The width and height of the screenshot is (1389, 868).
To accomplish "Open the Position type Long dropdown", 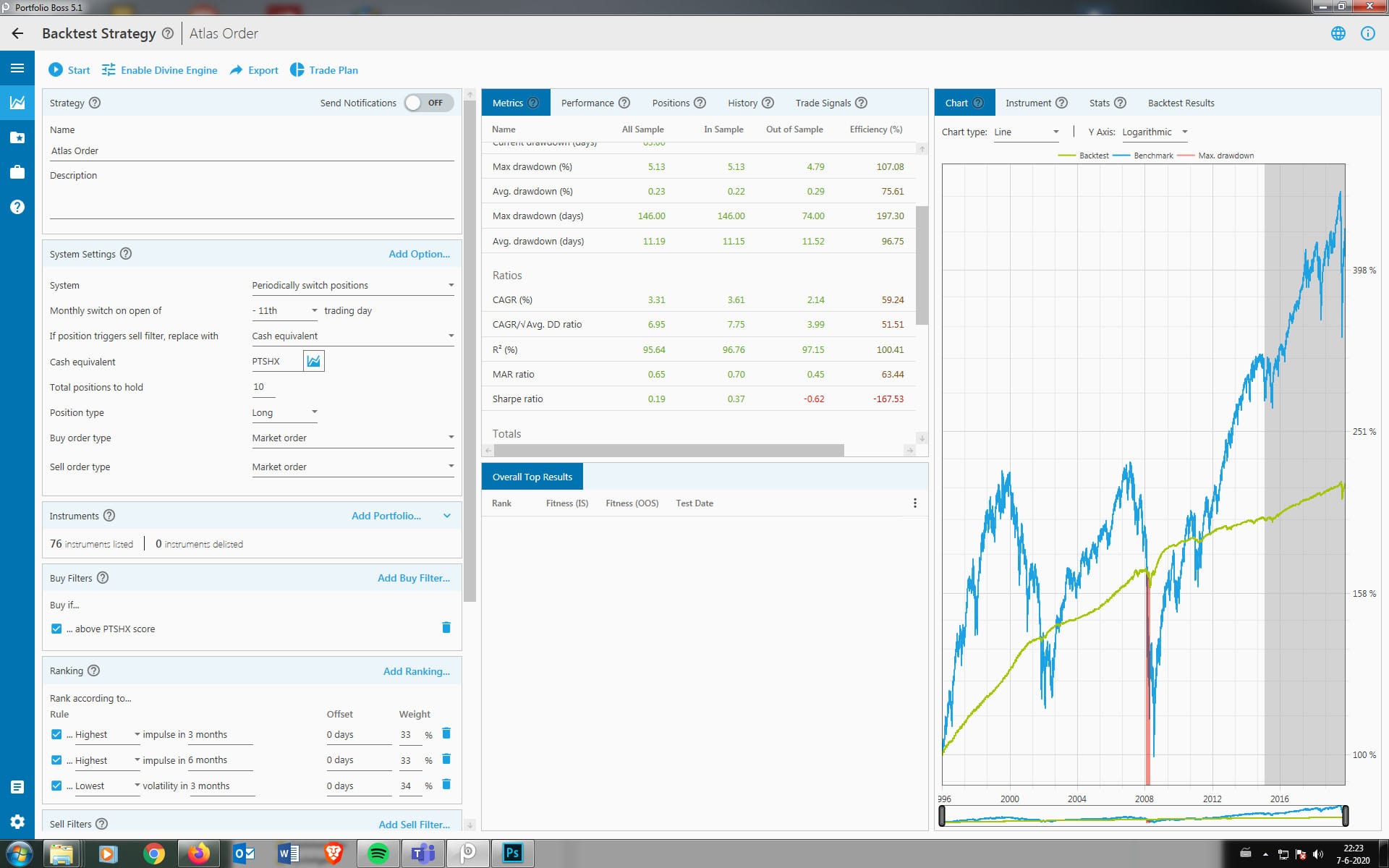I will pos(285,412).
